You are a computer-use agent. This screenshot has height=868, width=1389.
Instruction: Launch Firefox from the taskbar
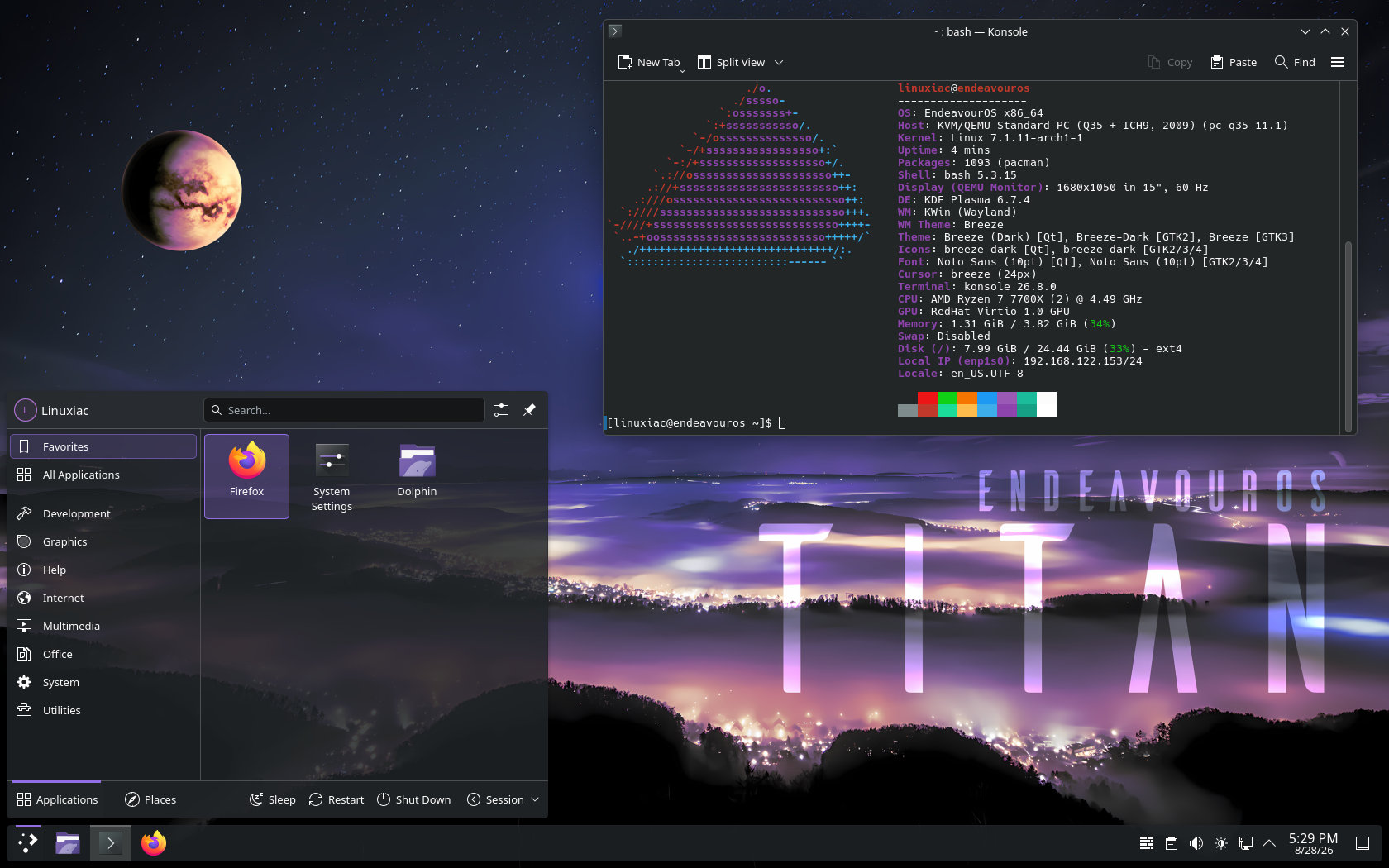click(x=154, y=843)
